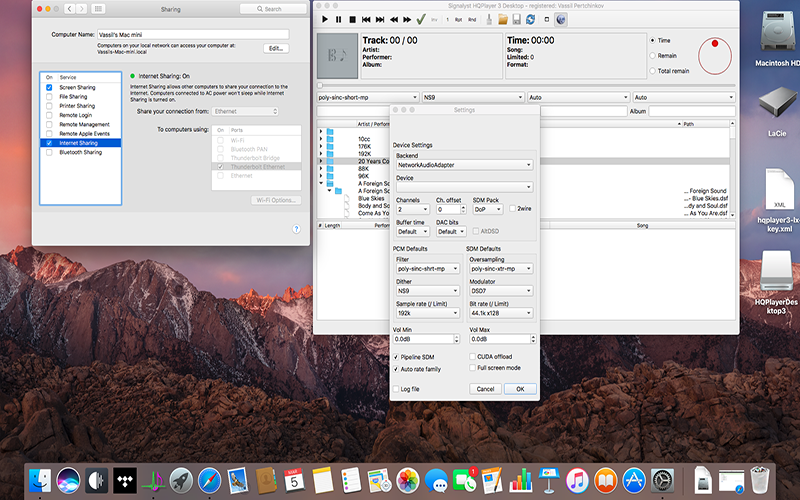The height and width of the screenshot is (500, 800).
Task: Open System Preferences from the Dock
Action: pos(663,481)
